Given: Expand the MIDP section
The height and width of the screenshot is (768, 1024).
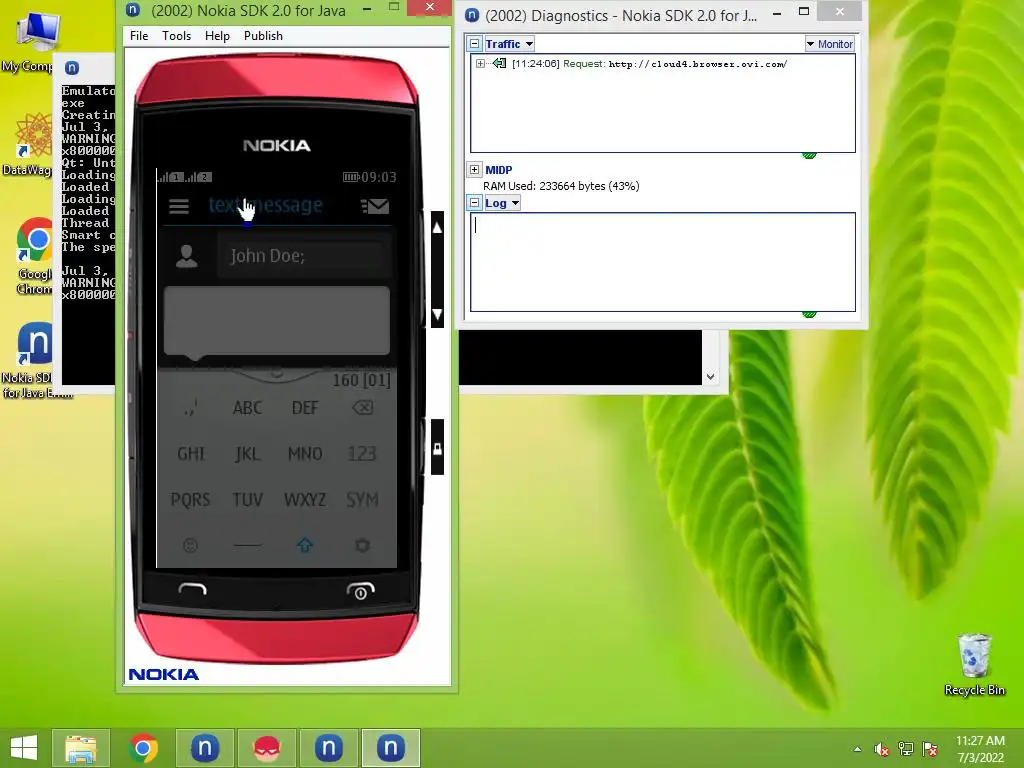Looking at the screenshot, I should [475, 169].
